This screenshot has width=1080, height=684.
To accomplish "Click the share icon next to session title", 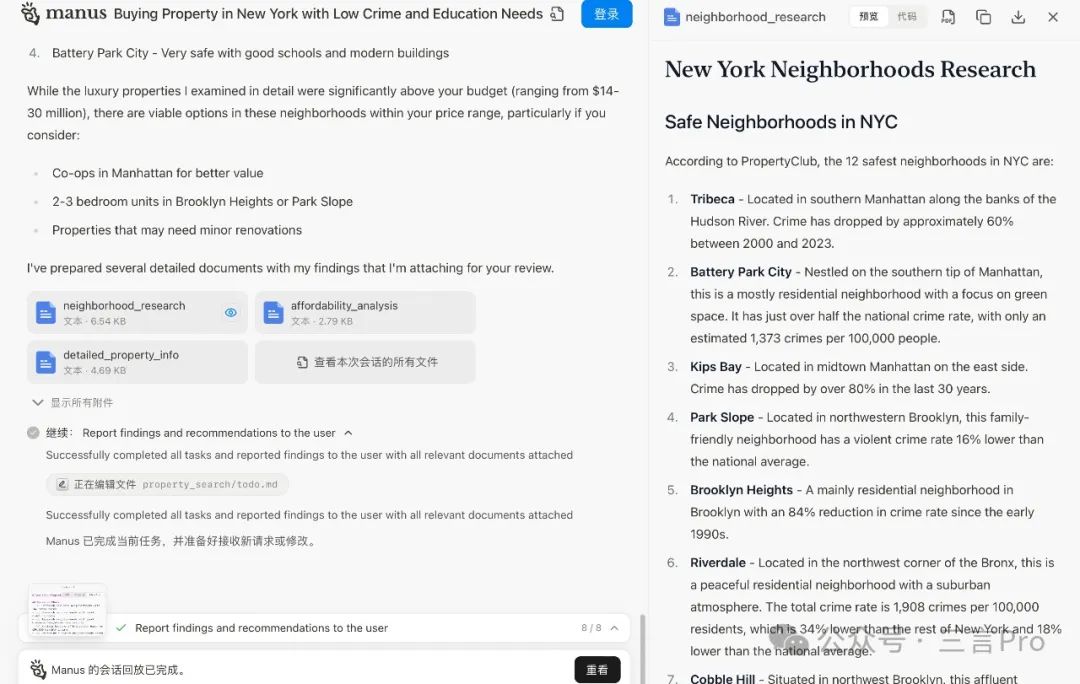I will pyautogui.click(x=557, y=14).
